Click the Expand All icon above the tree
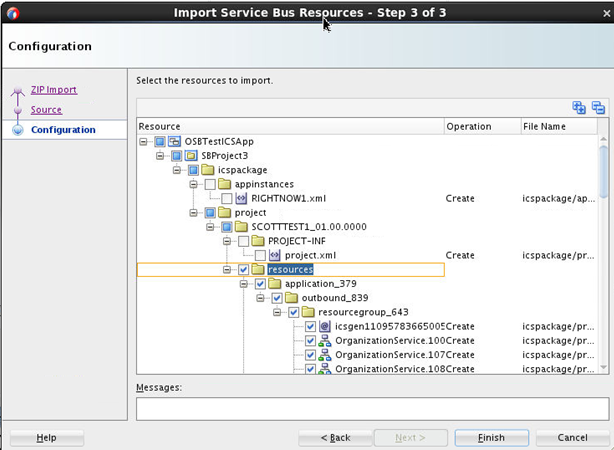Viewport: 614px width, 450px height. 579,108
